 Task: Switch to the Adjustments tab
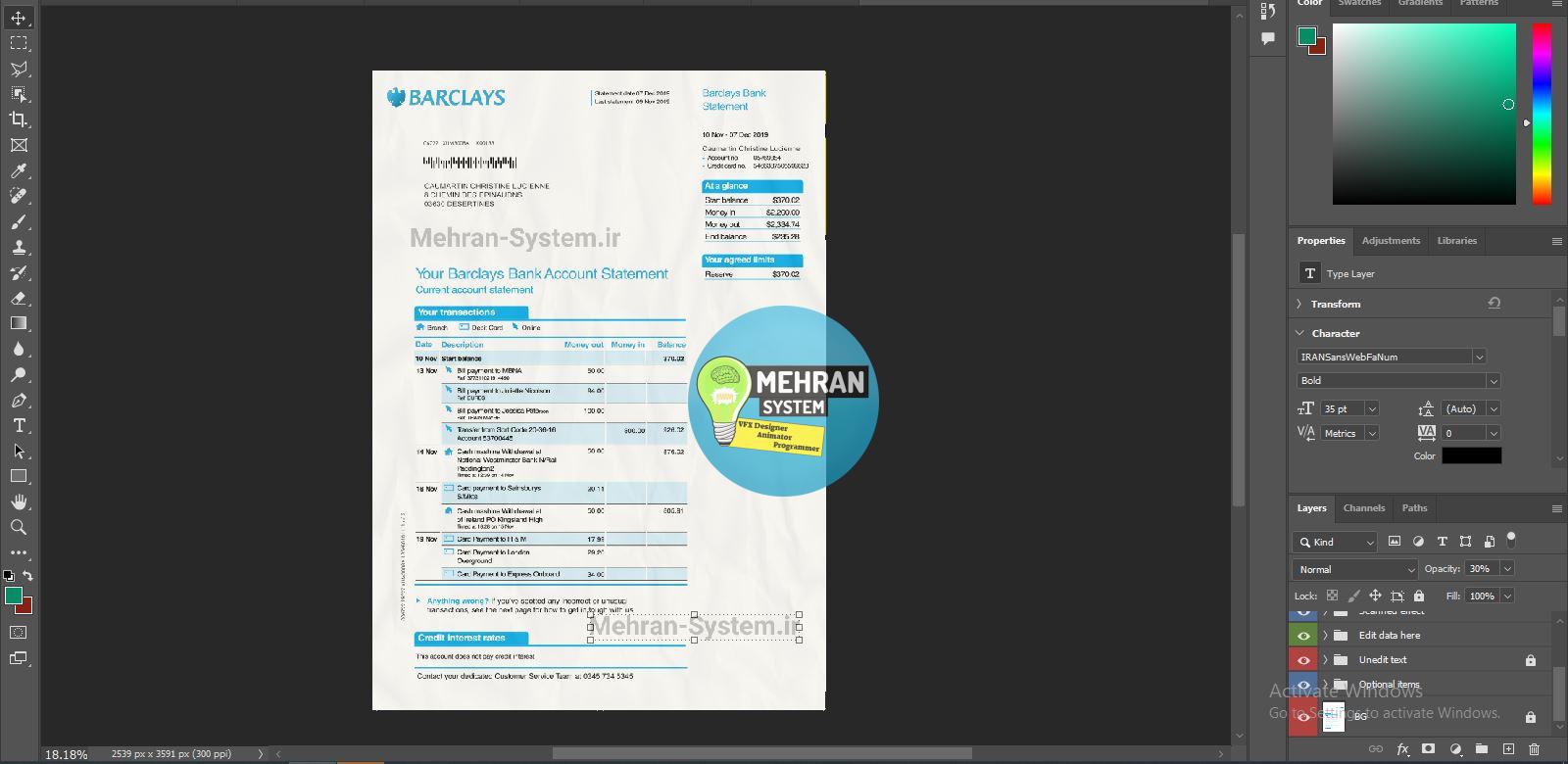tap(1391, 240)
